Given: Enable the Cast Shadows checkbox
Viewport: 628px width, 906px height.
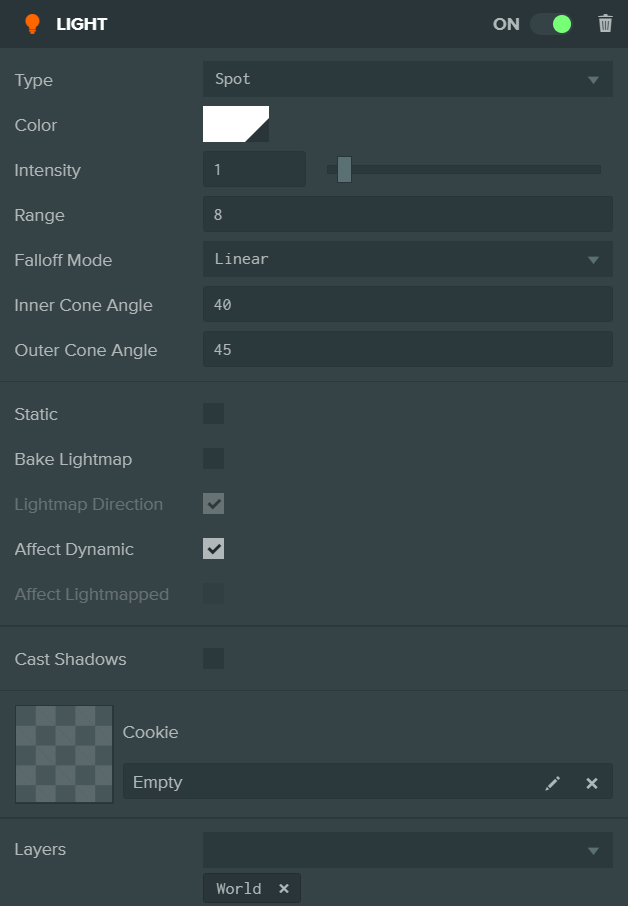Looking at the screenshot, I should [213, 659].
